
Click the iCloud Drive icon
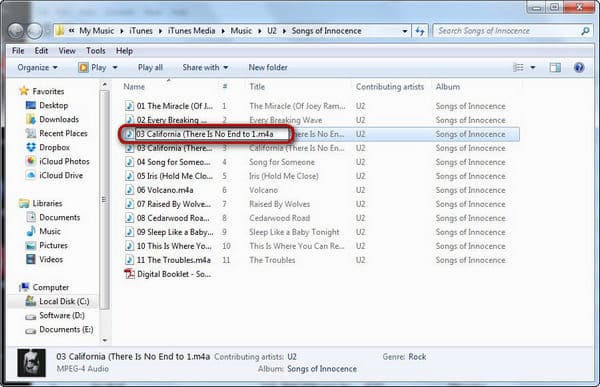[31, 175]
